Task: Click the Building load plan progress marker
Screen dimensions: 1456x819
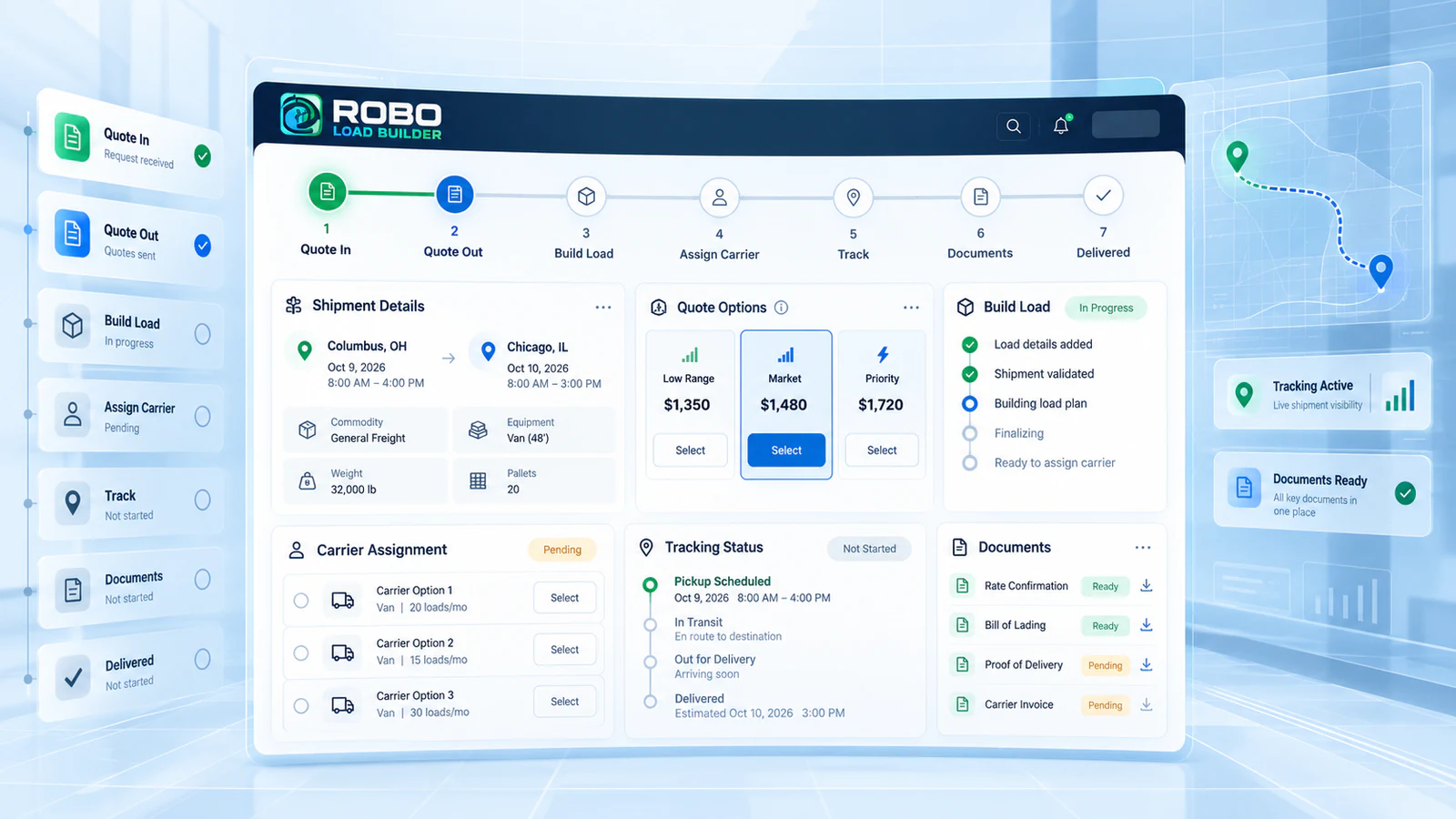Action: pyautogui.click(x=970, y=403)
